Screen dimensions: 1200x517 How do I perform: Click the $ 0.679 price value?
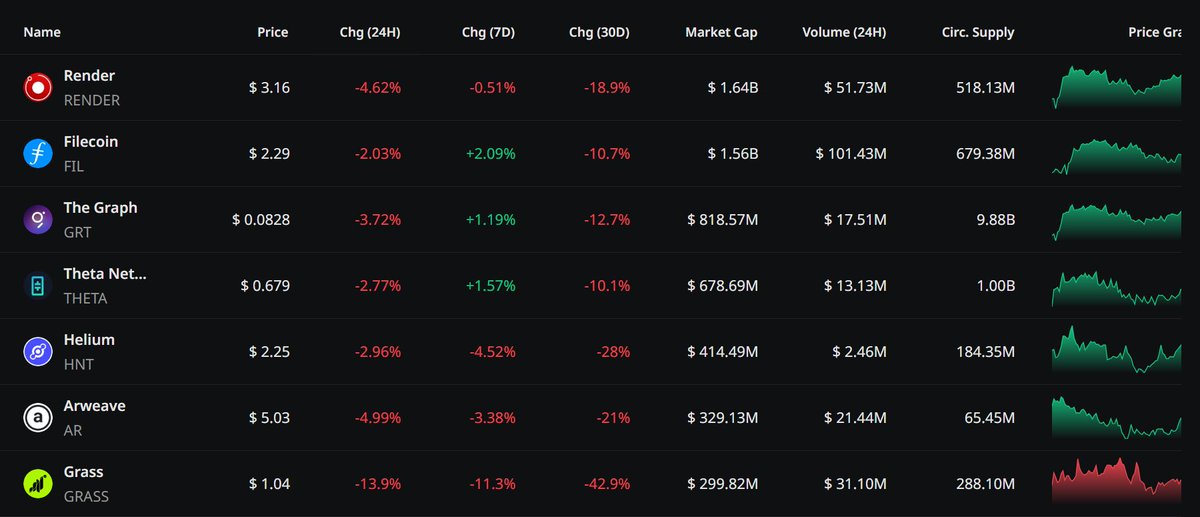pyautogui.click(x=265, y=286)
